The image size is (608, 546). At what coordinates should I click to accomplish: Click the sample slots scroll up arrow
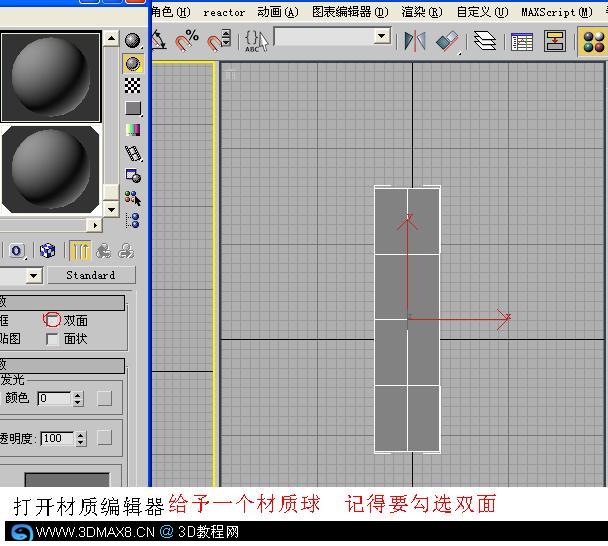pyautogui.click(x=111, y=38)
